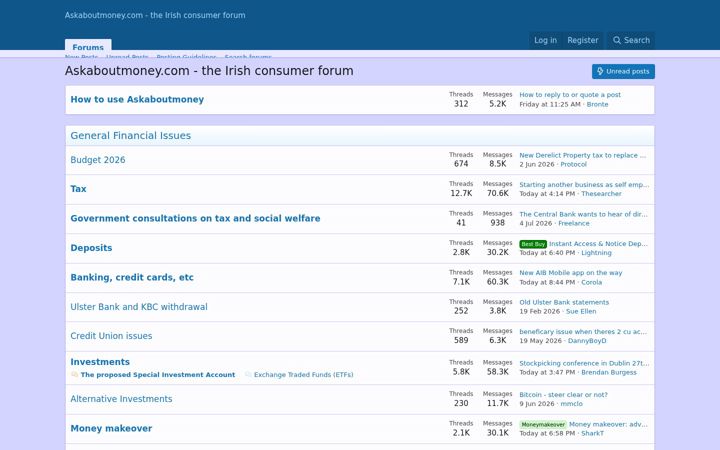This screenshot has width=720, height=450.
Task: Open Exchange Traded Funds (ETFs) subforum
Action: tap(304, 375)
